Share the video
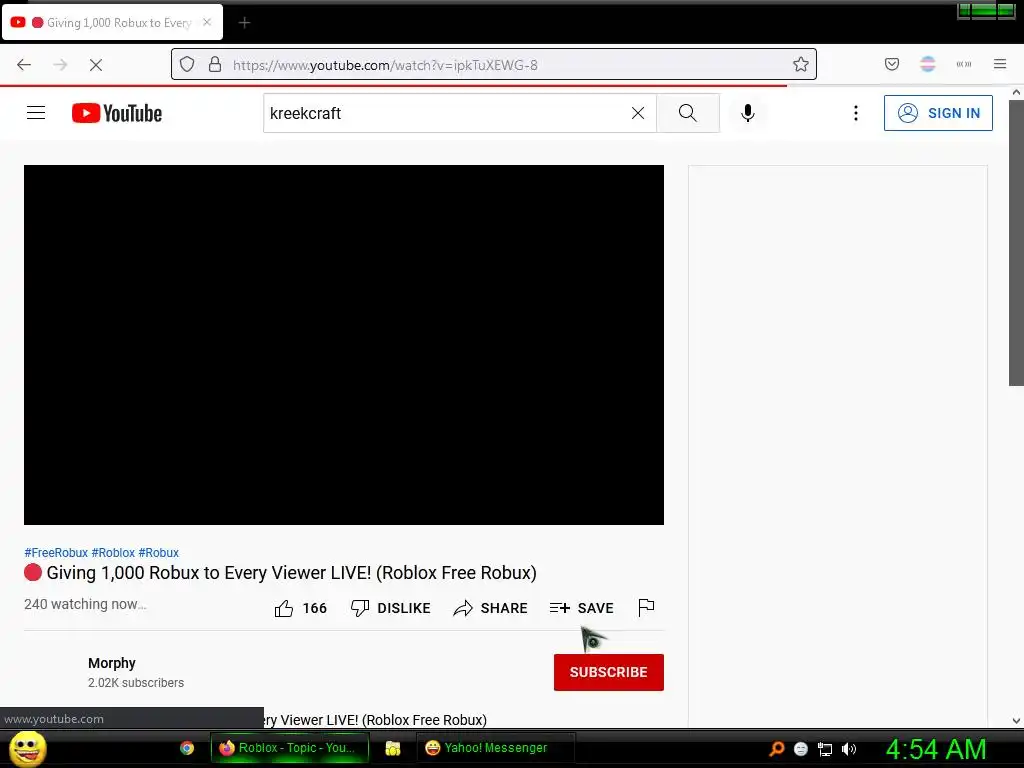1024x768 pixels. [490, 608]
